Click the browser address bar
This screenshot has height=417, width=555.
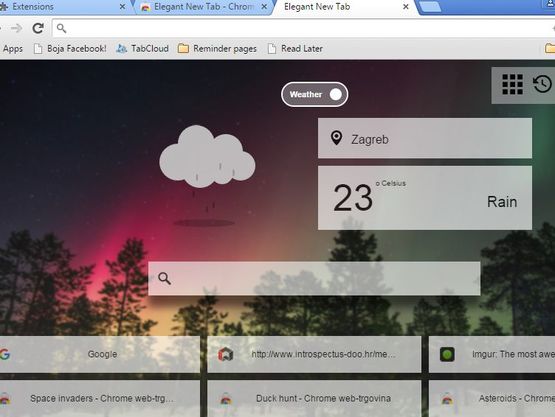coord(304,28)
